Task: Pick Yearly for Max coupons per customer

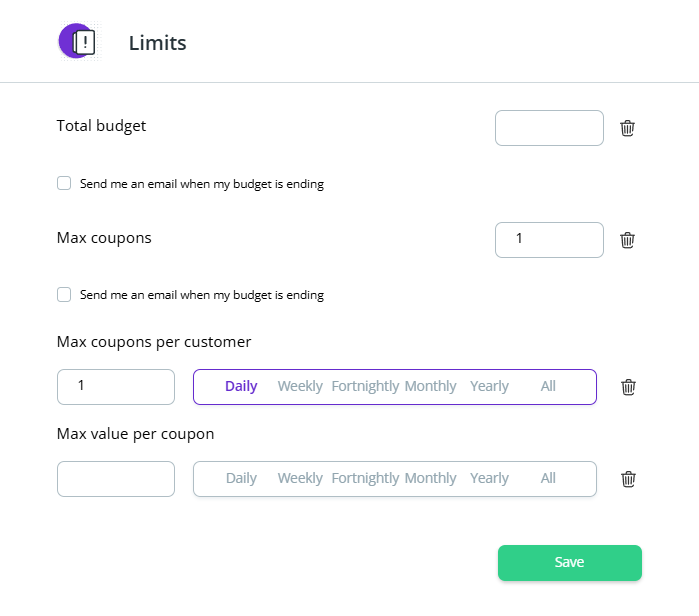Action: pyautogui.click(x=489, y=387)
